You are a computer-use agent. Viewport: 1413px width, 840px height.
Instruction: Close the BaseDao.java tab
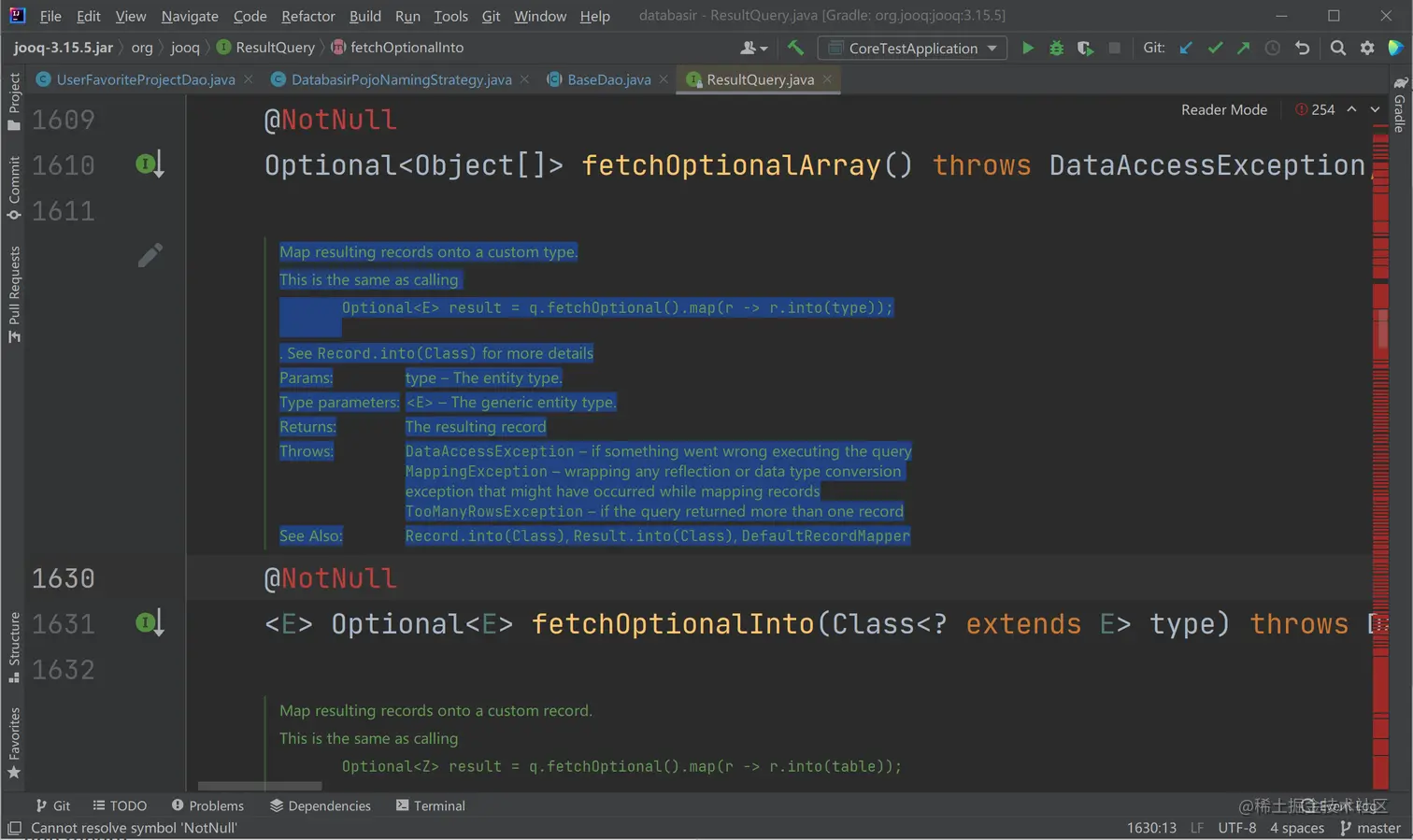click(x=664, y=79)
